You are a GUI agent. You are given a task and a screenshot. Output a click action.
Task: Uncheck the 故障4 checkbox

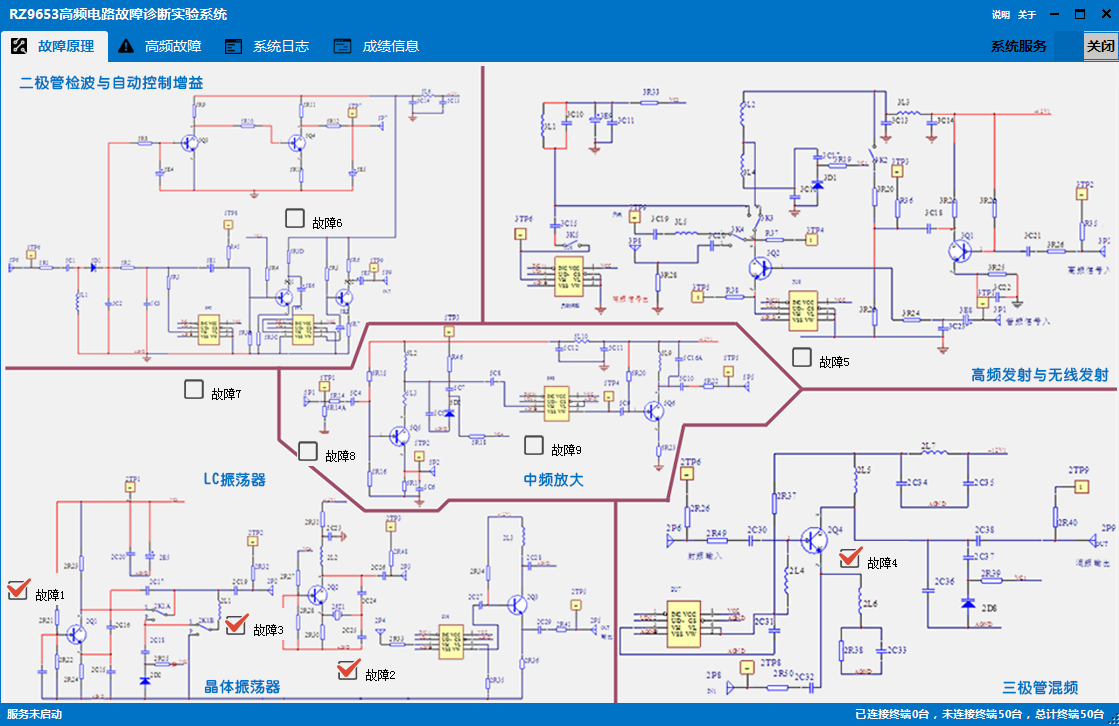click(850, 558)
